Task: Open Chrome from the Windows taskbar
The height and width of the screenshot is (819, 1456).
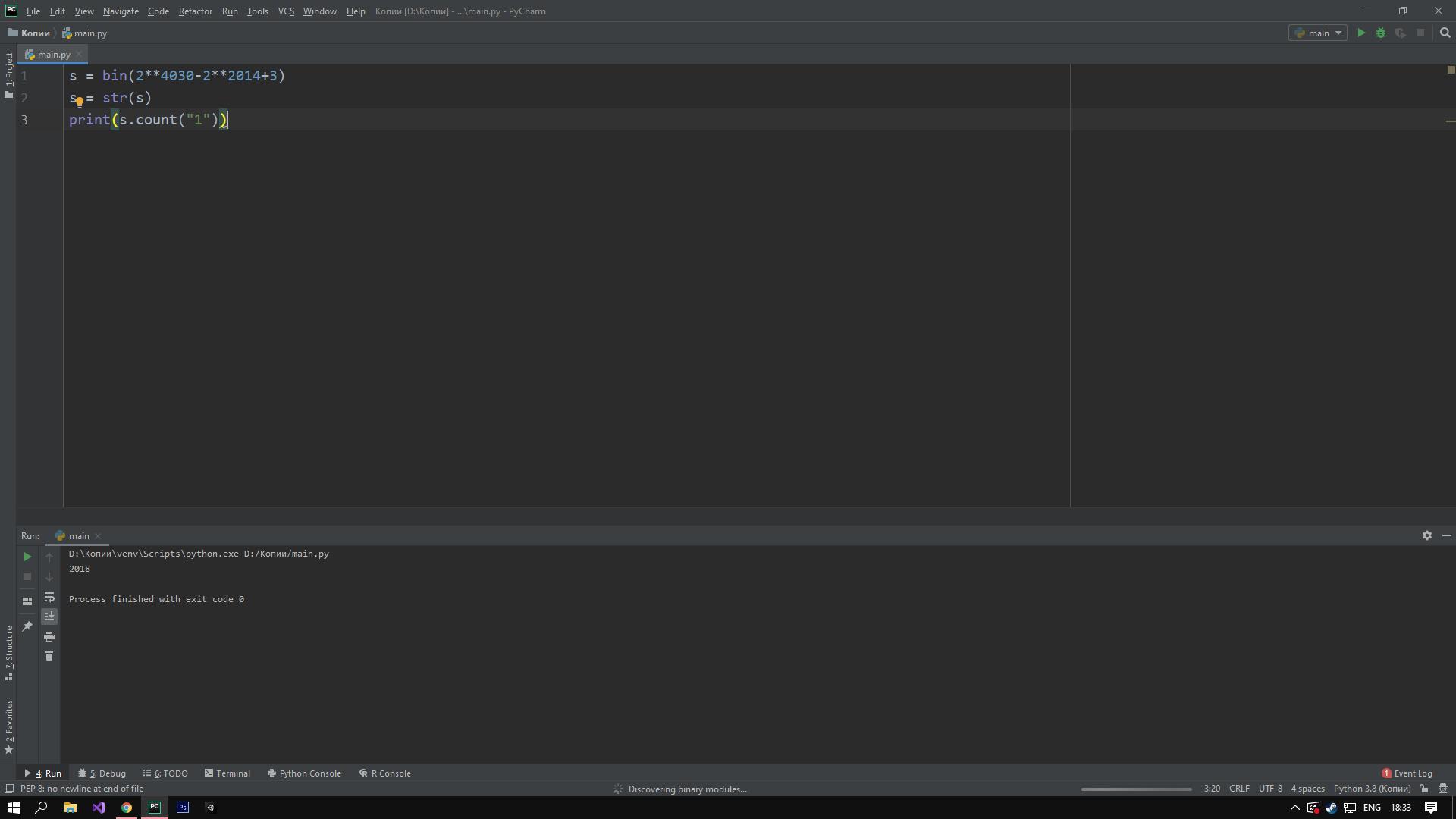Action: [x=127, y=808]
